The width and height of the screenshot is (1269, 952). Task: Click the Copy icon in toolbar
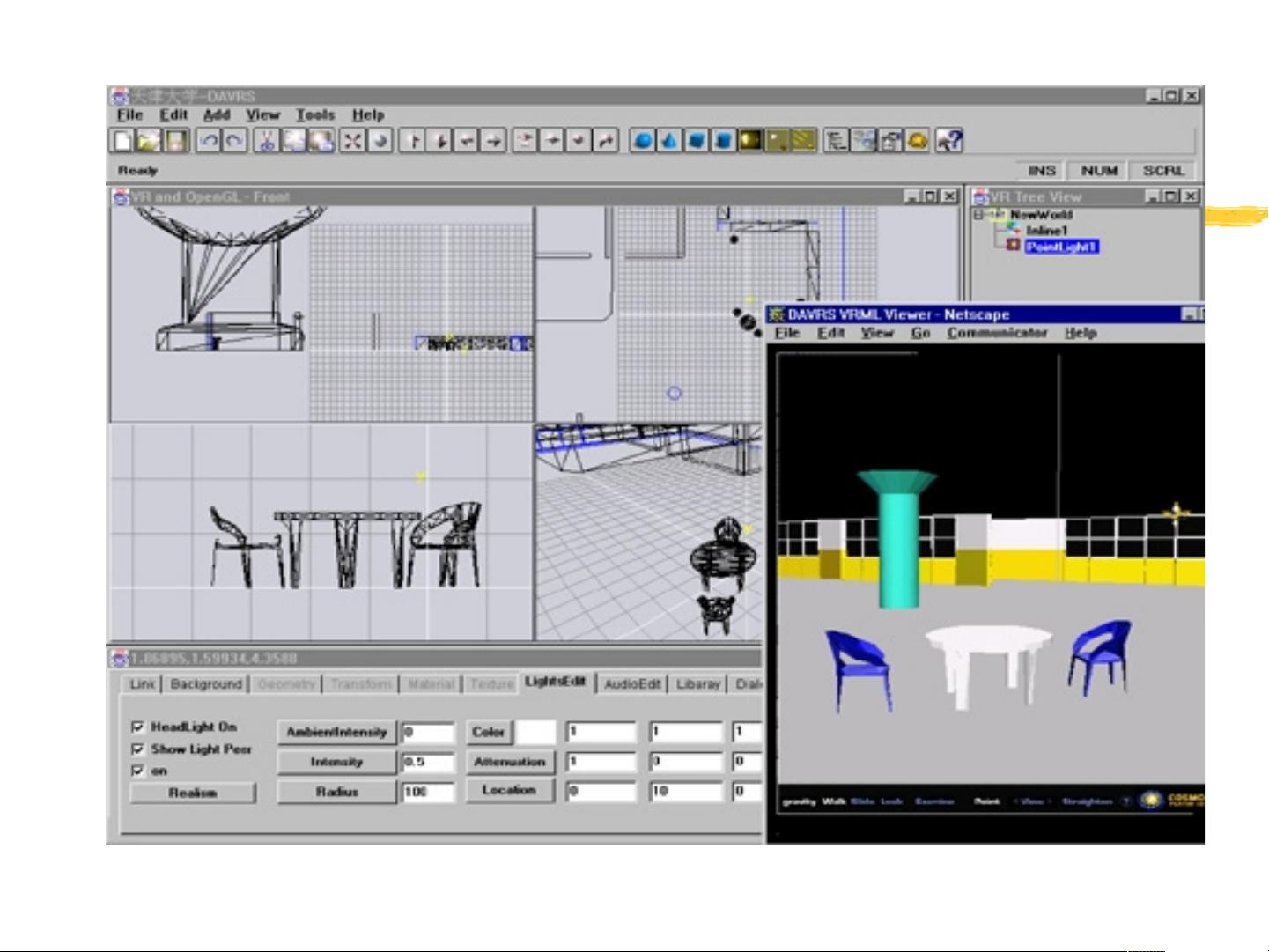(x=293, y=140)
